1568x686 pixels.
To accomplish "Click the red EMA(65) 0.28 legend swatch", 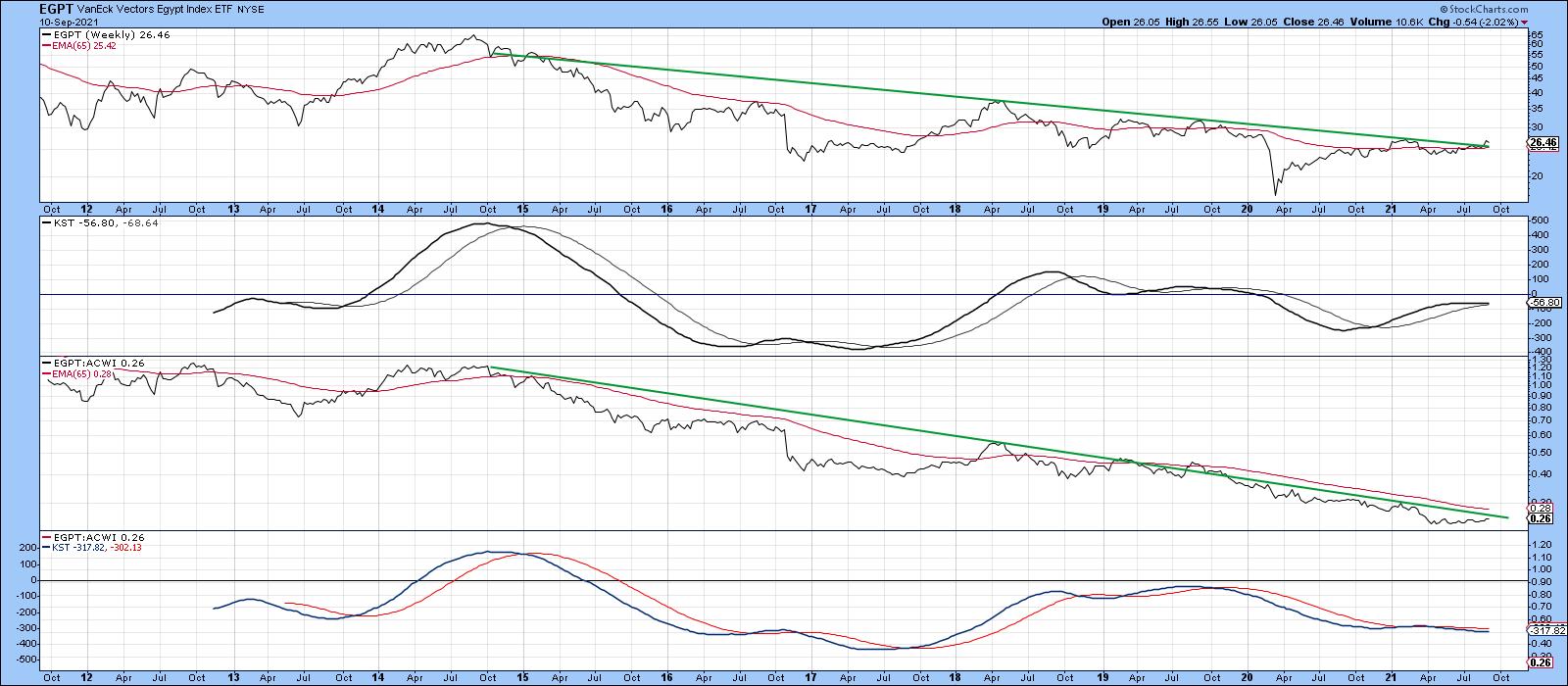I will click(x=43, y=374).
